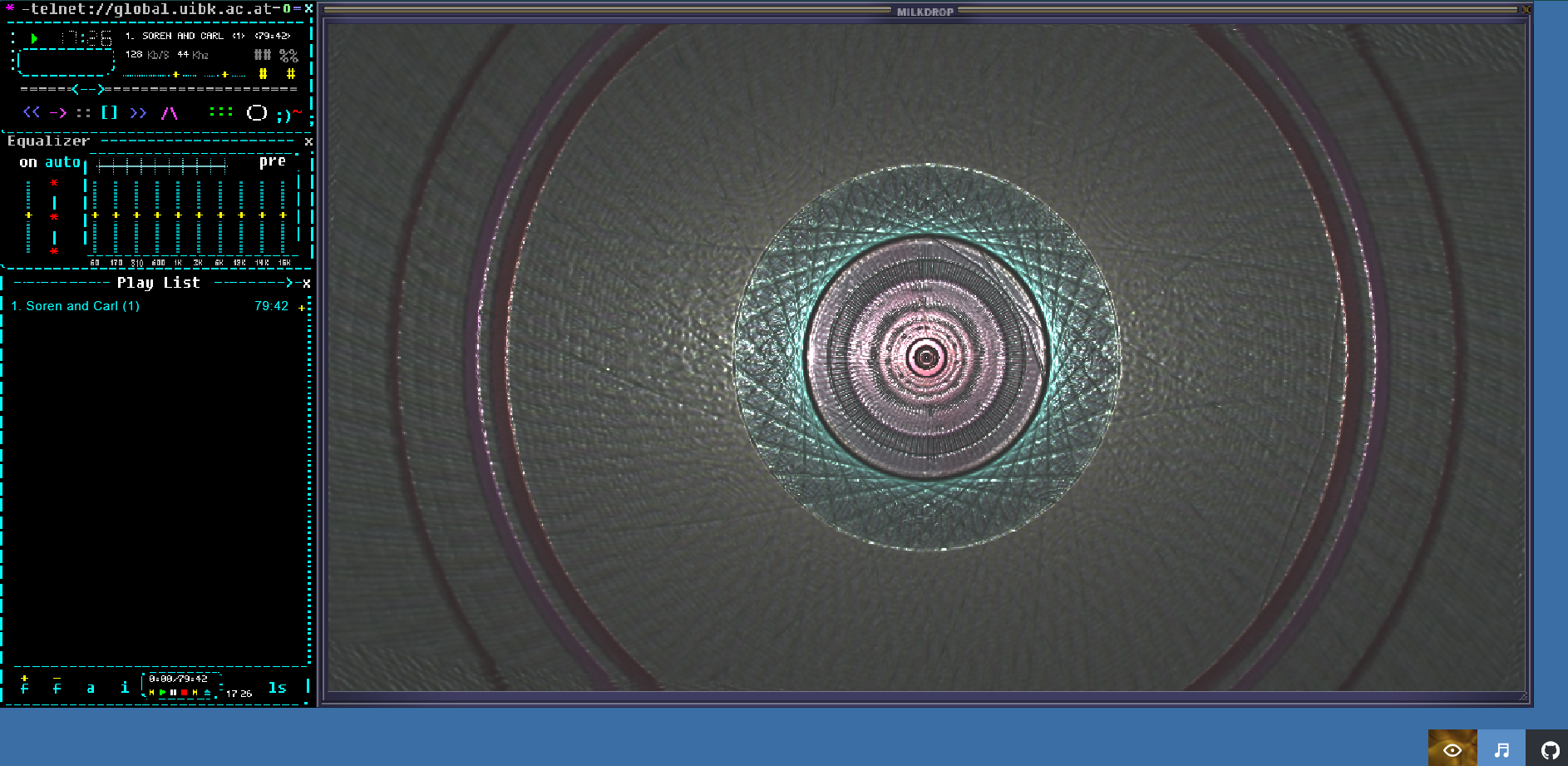Adjust the 310 Hz equalizer band
This screenshot has width=1568, height=766.
[x=136, y=215]
